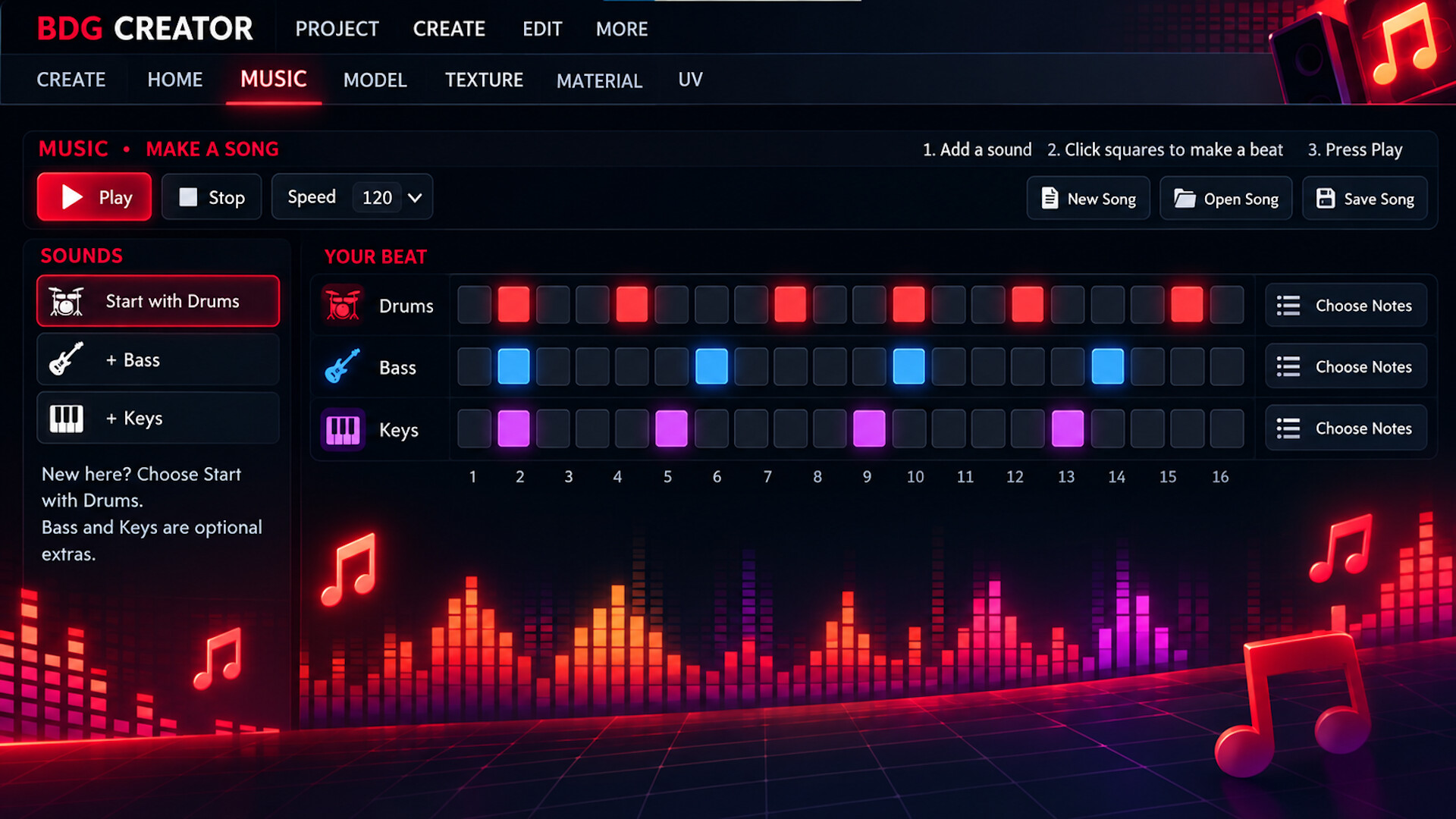The width and height of the screenshot is (1456, 819).
Task: Select Start with Drums sound
Action: 158,301
